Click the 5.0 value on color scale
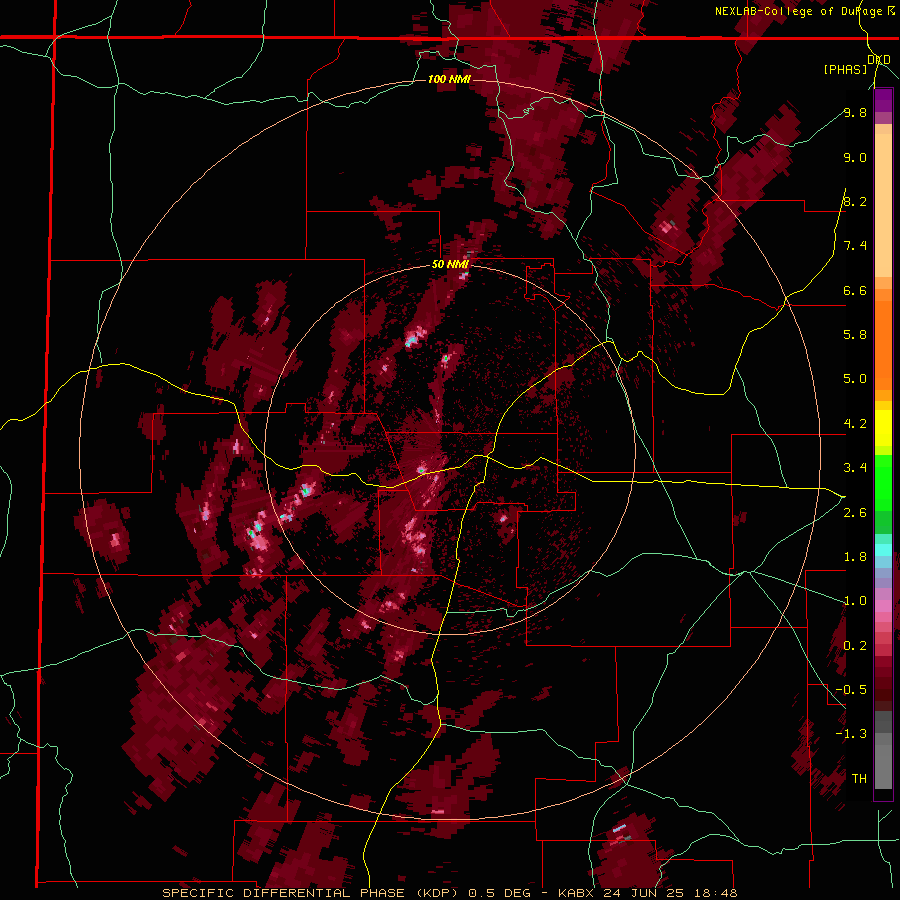The height and width of the screenshot is (900, 900). coord(855,379)
